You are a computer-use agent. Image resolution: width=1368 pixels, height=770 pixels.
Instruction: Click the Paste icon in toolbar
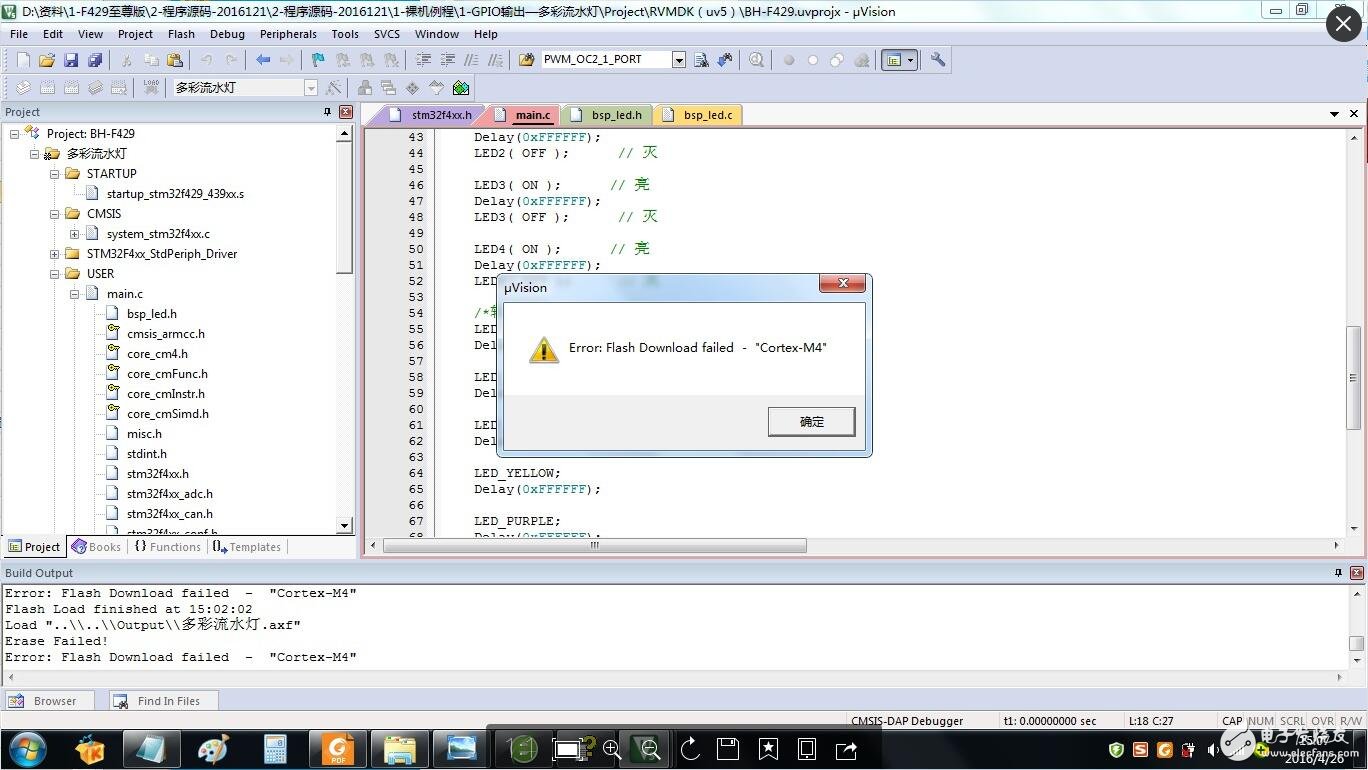(x=175, y=60)
